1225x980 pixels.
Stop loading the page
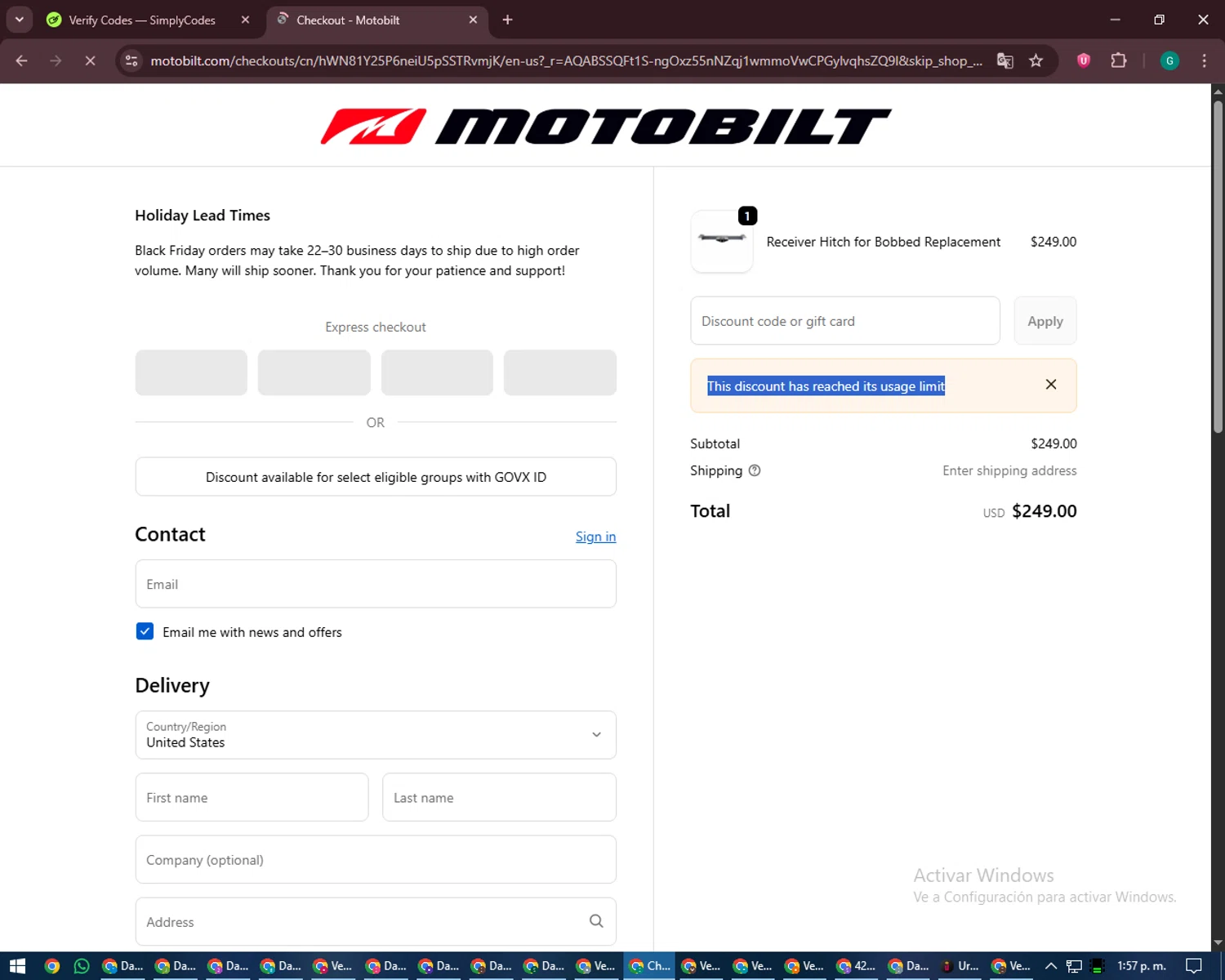[90, 60]
